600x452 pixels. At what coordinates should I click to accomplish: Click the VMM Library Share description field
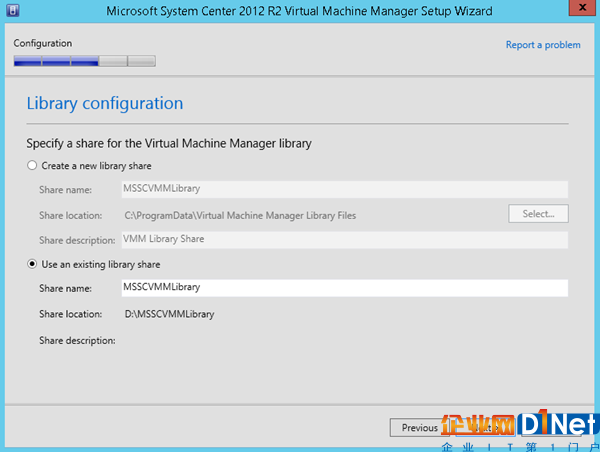point(344,240)
